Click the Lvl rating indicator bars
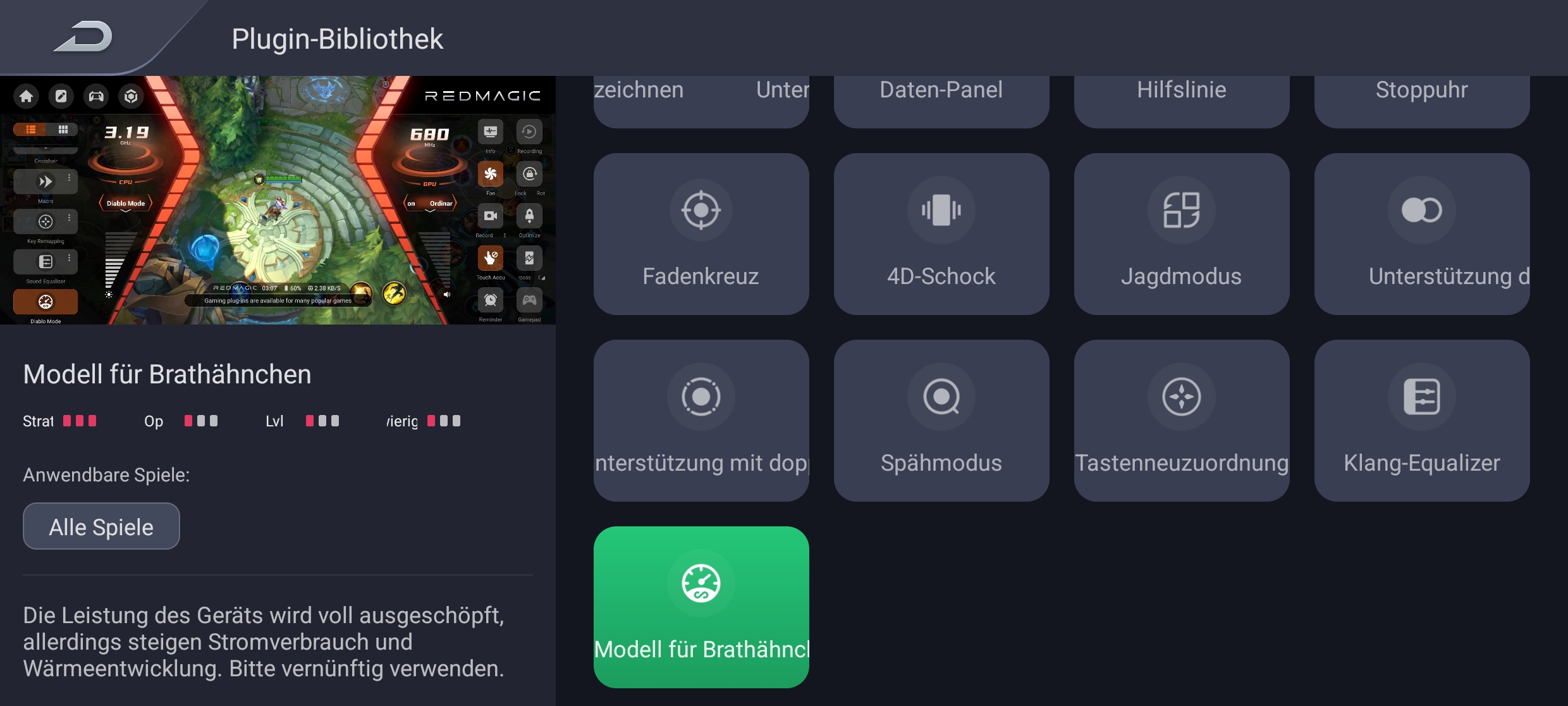The height and width of the screenshot is (706, 1568). [322, 421]
